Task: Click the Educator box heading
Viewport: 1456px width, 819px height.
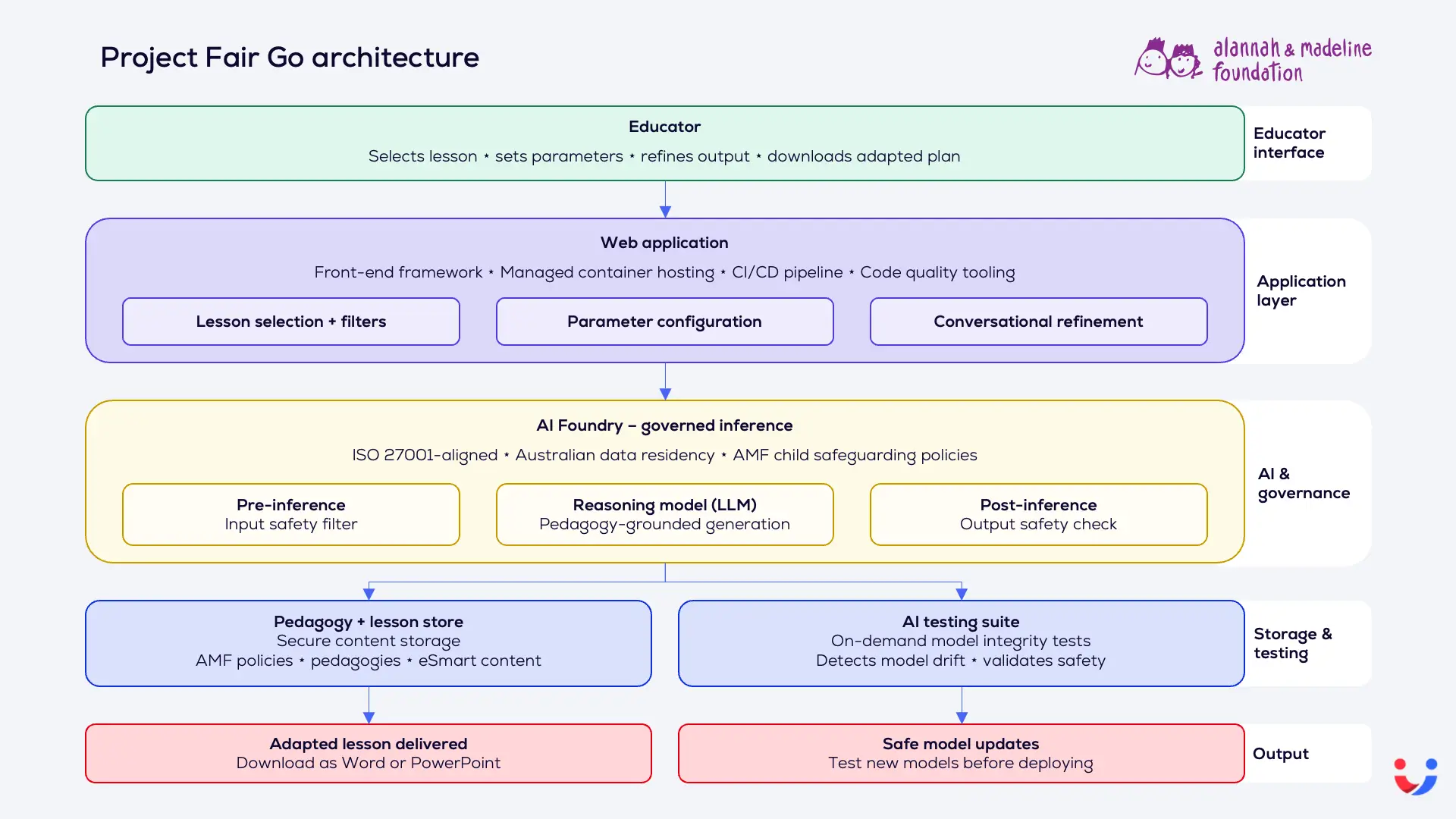Action: point(664,127)
